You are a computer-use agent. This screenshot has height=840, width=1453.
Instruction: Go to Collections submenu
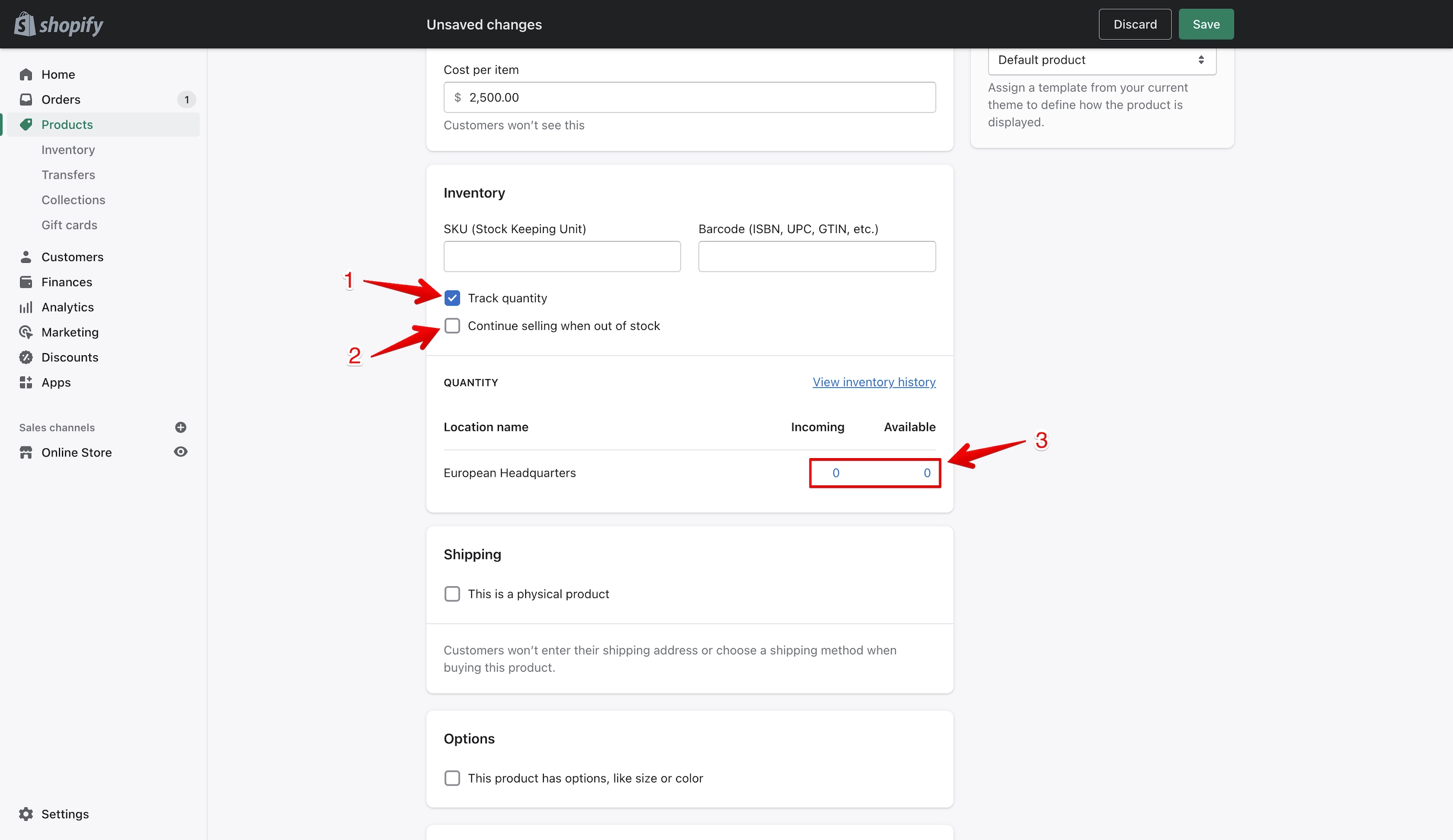pos(73,200)
